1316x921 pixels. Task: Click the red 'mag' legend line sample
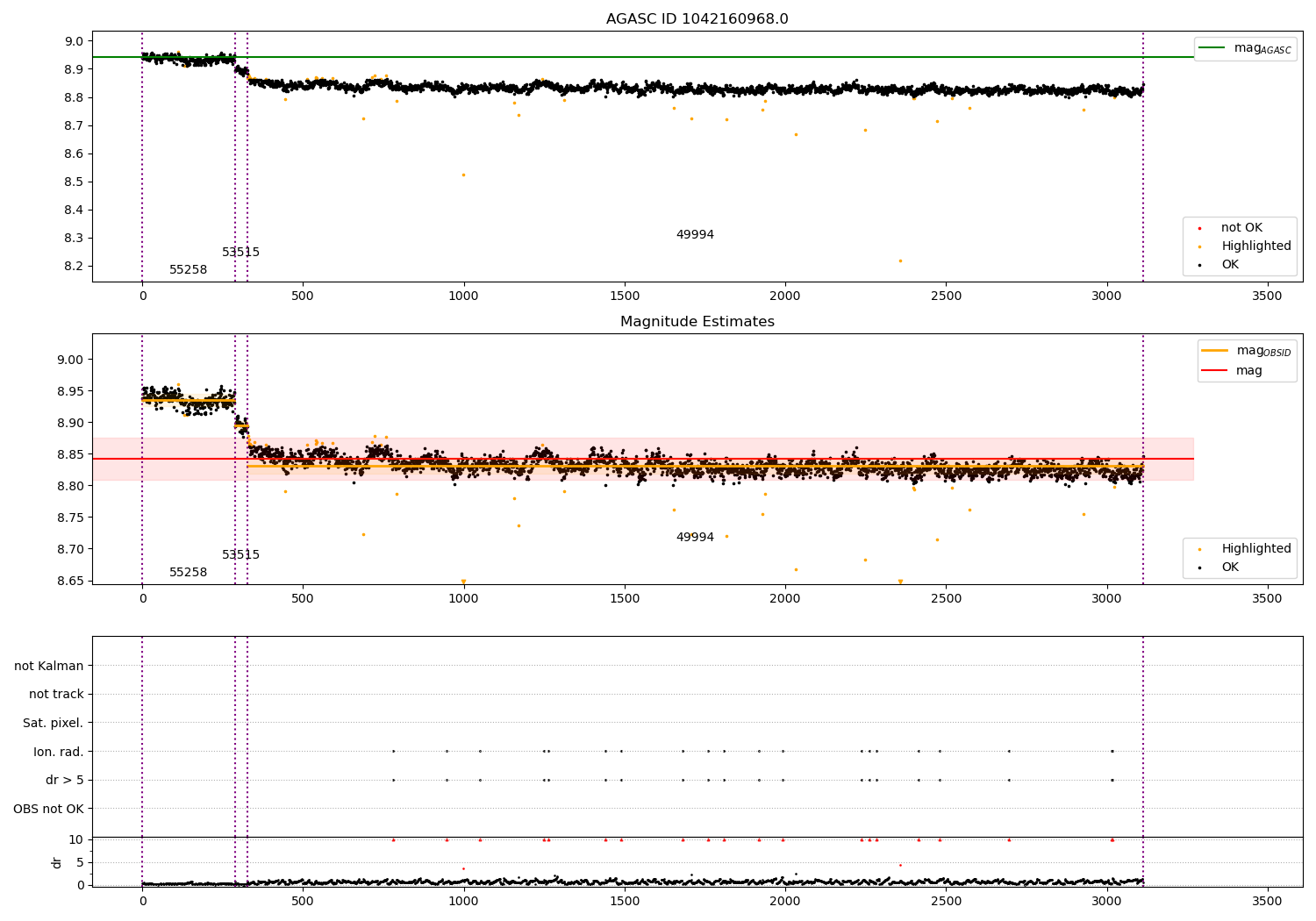tap(1214, 370)
